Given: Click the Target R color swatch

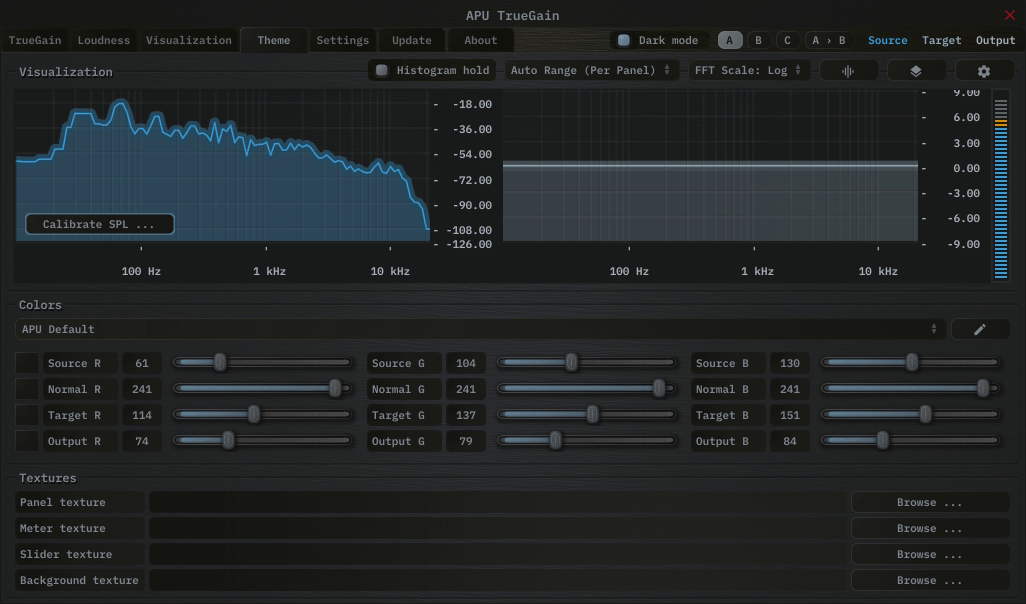Looking at the screenshot, I should point(27,415).
